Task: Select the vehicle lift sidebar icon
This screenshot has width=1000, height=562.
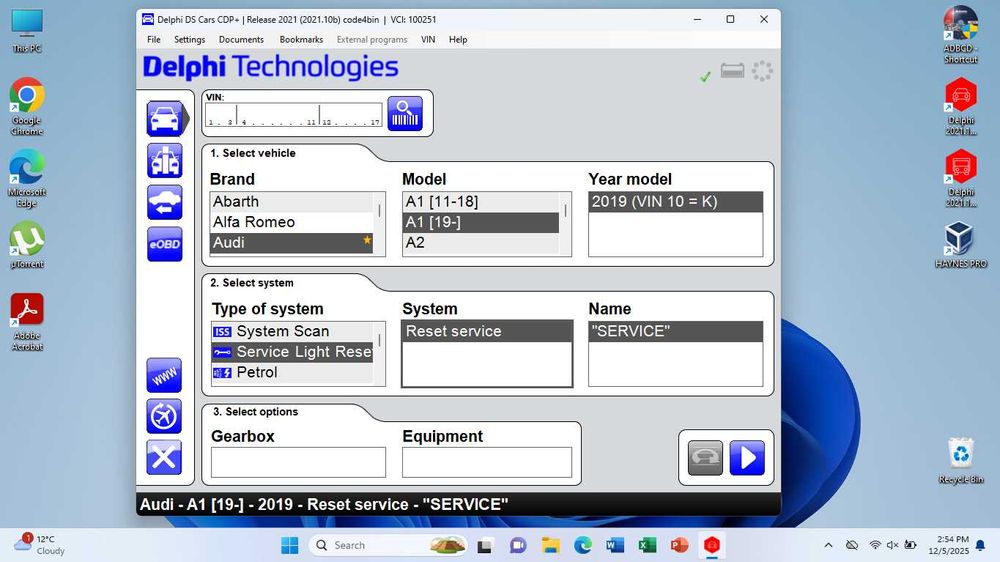Action: pos(165,160)
